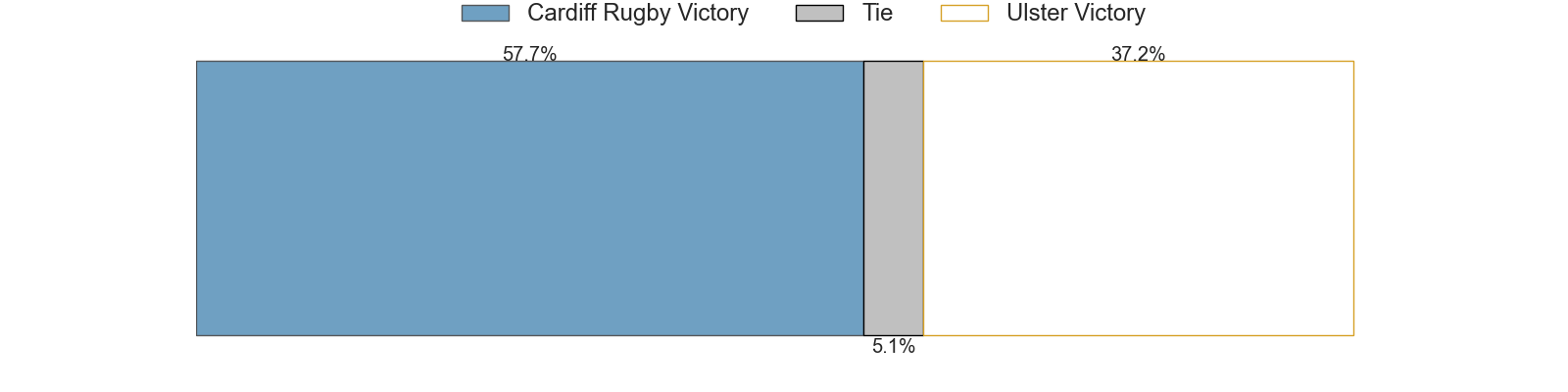
Task: Select the Ulster Victory legend label
Action: pyautogui.click(x=1075, y=13)
